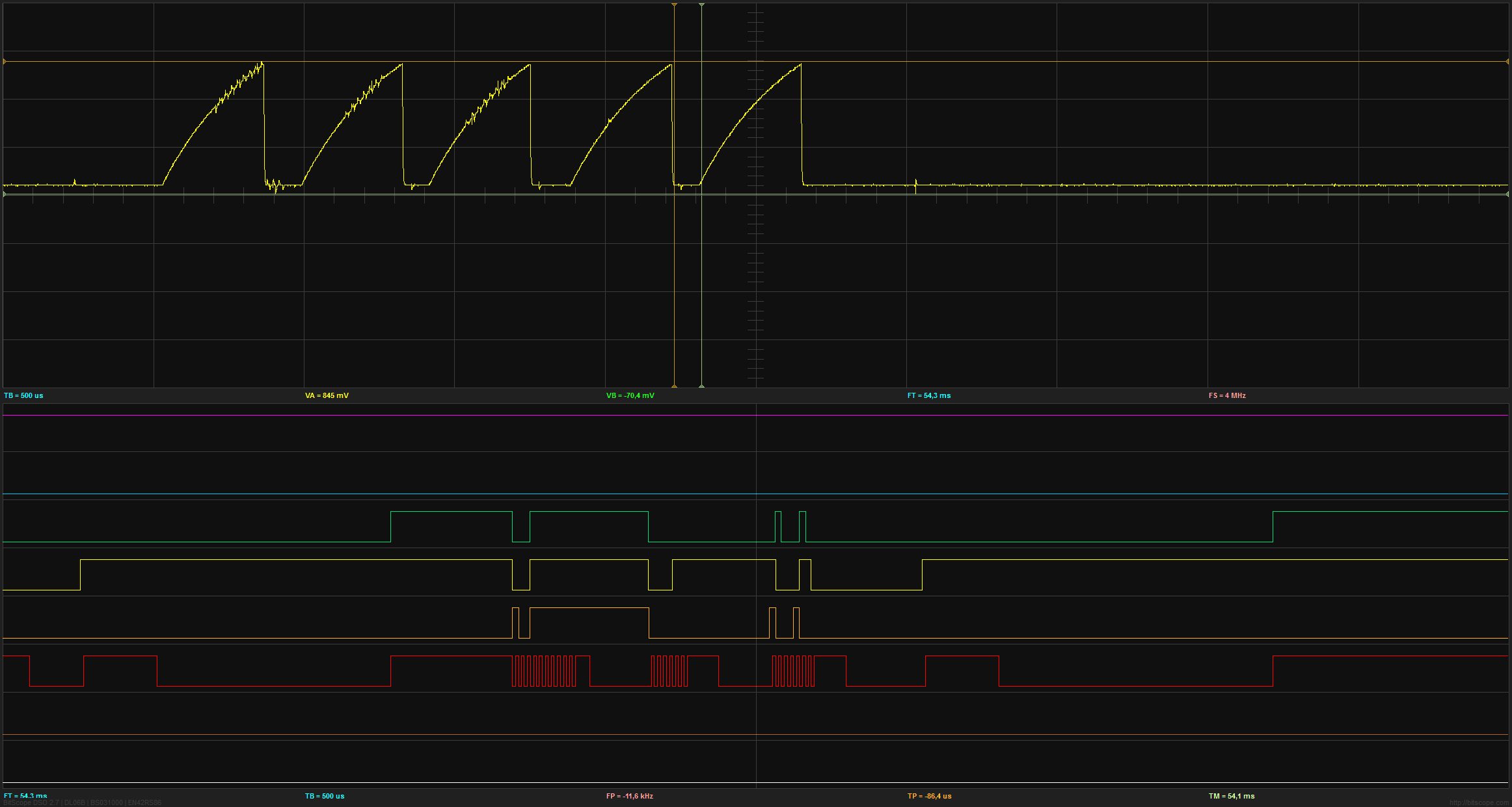
Task: Grab the orange vertical time cursor's top handle
Action: pyautogui.click(x=674, y=5)
